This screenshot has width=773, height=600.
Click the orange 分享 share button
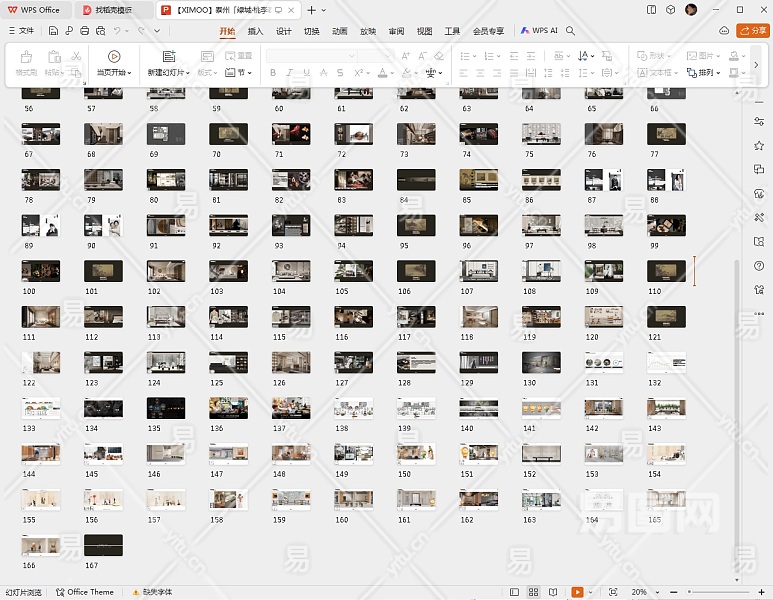point(753,31)
